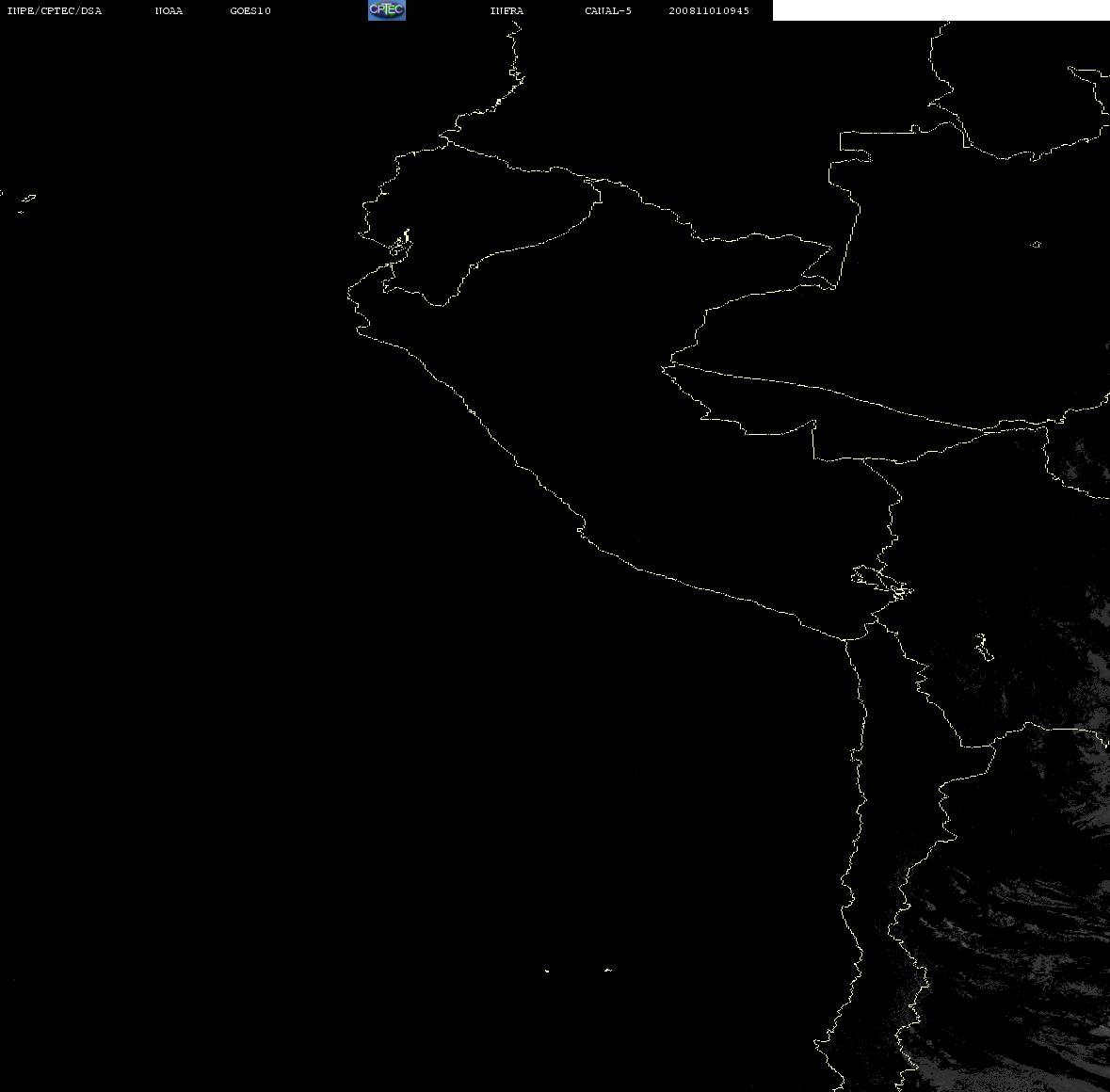The height and width of the screenshot is (1092, 1110).
Task: Click the Punta Pariñas western coast tip of Peru
Action: click(x=349, y=294)
